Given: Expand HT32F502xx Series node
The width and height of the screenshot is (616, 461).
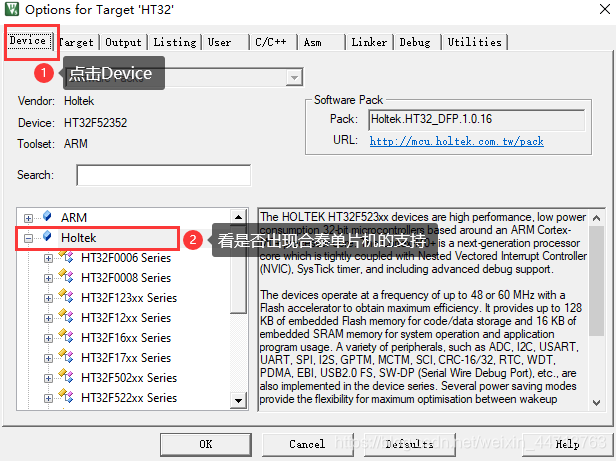Looking at the screenshot, I should click(x=48, y=378).
